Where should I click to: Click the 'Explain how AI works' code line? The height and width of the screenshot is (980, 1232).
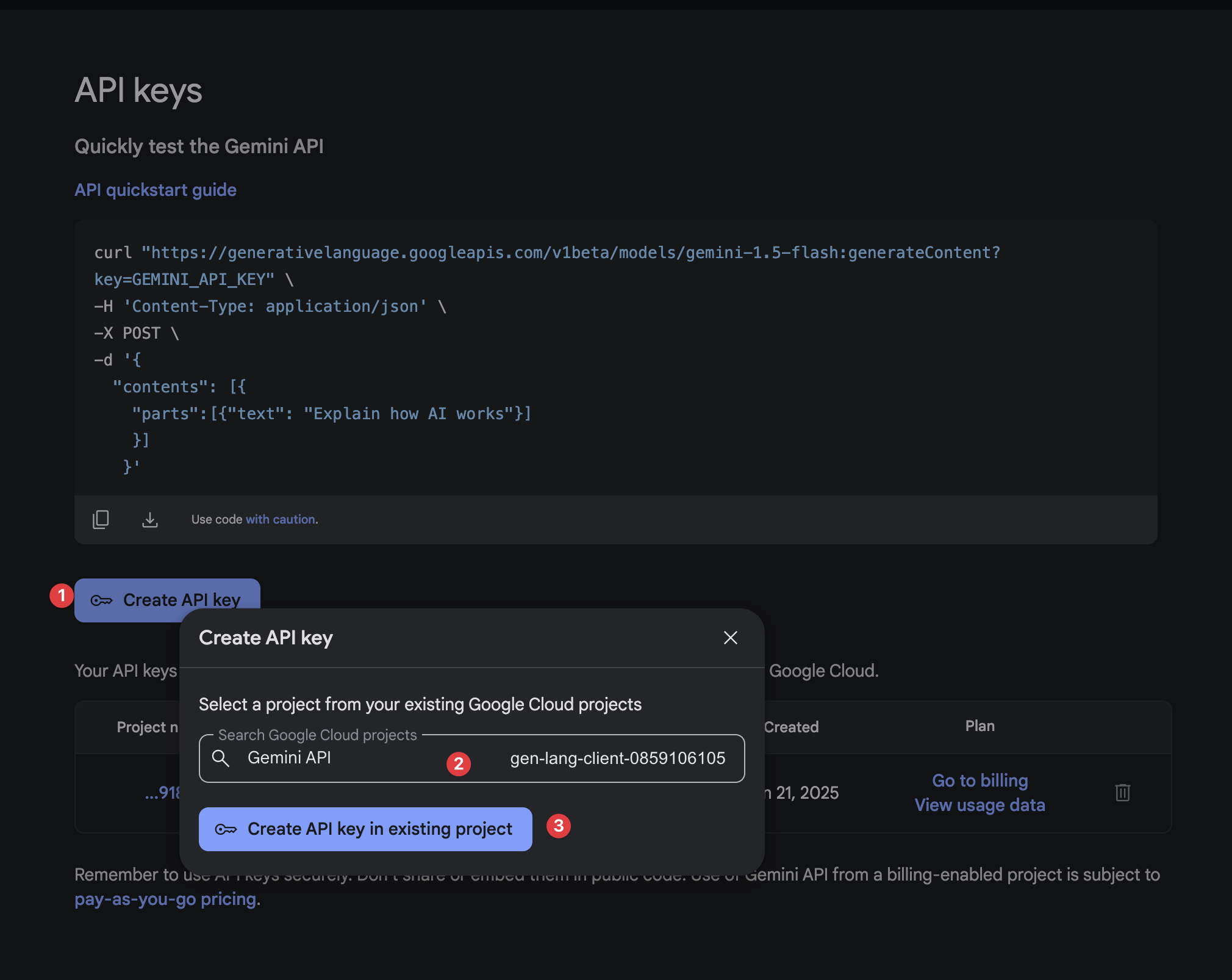(332, 414)
